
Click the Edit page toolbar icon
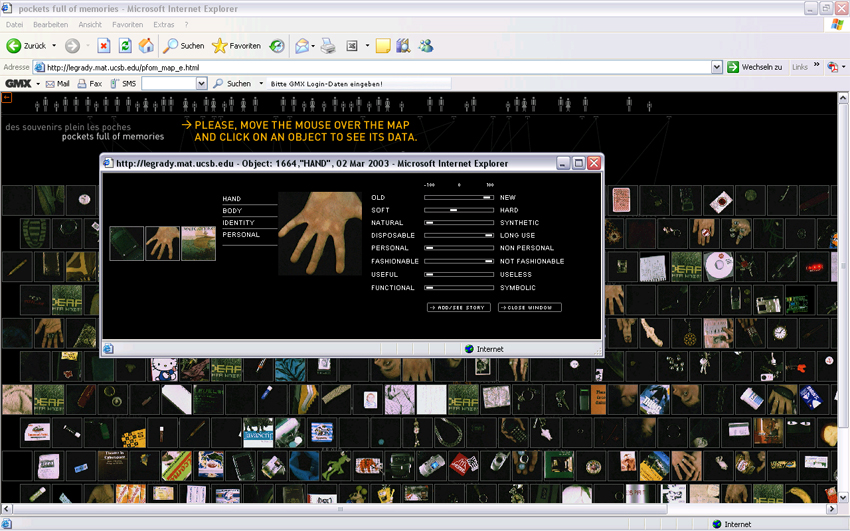click(352, 46)
